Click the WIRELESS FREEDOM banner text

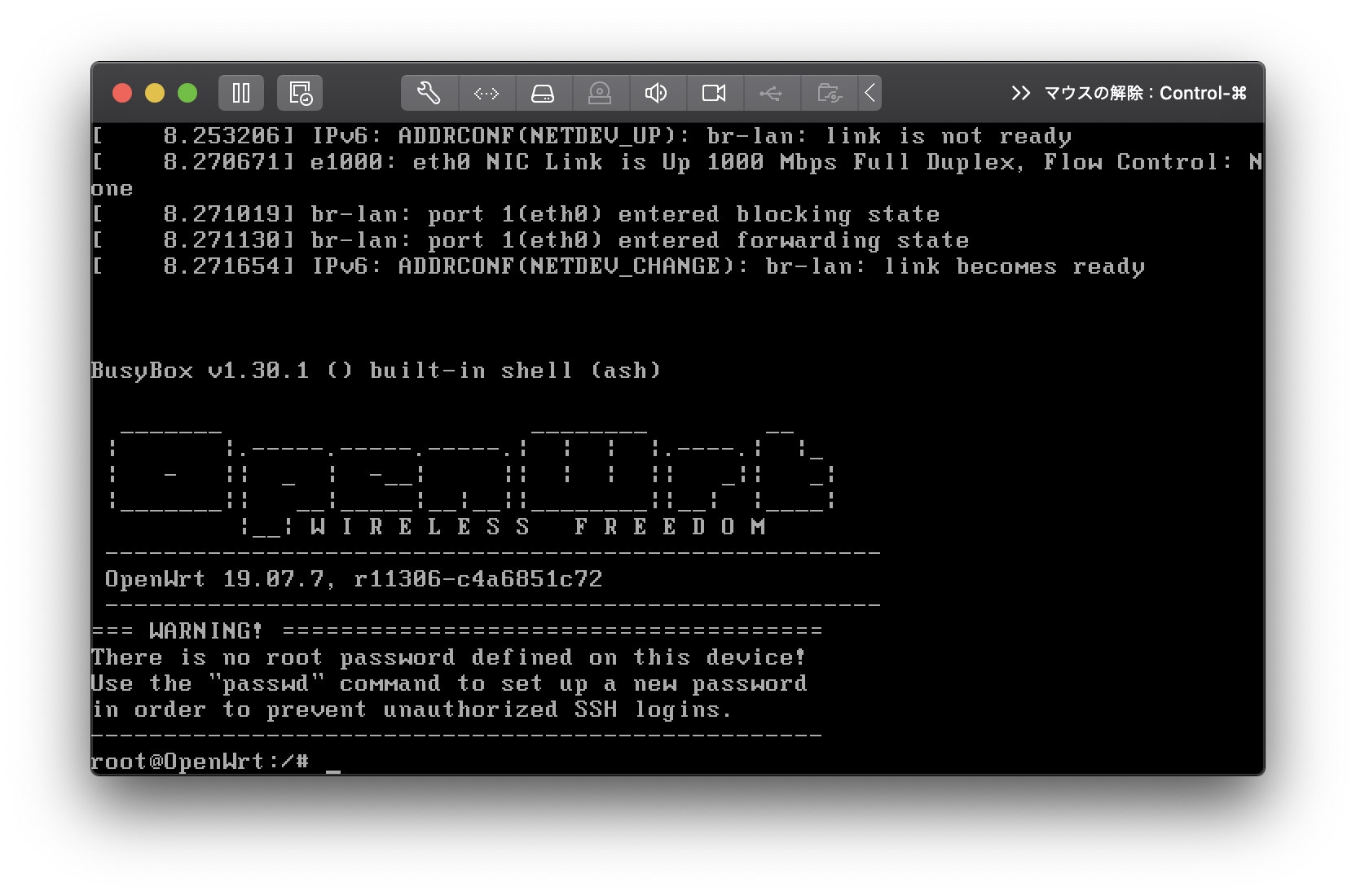(x=538, y=527)
